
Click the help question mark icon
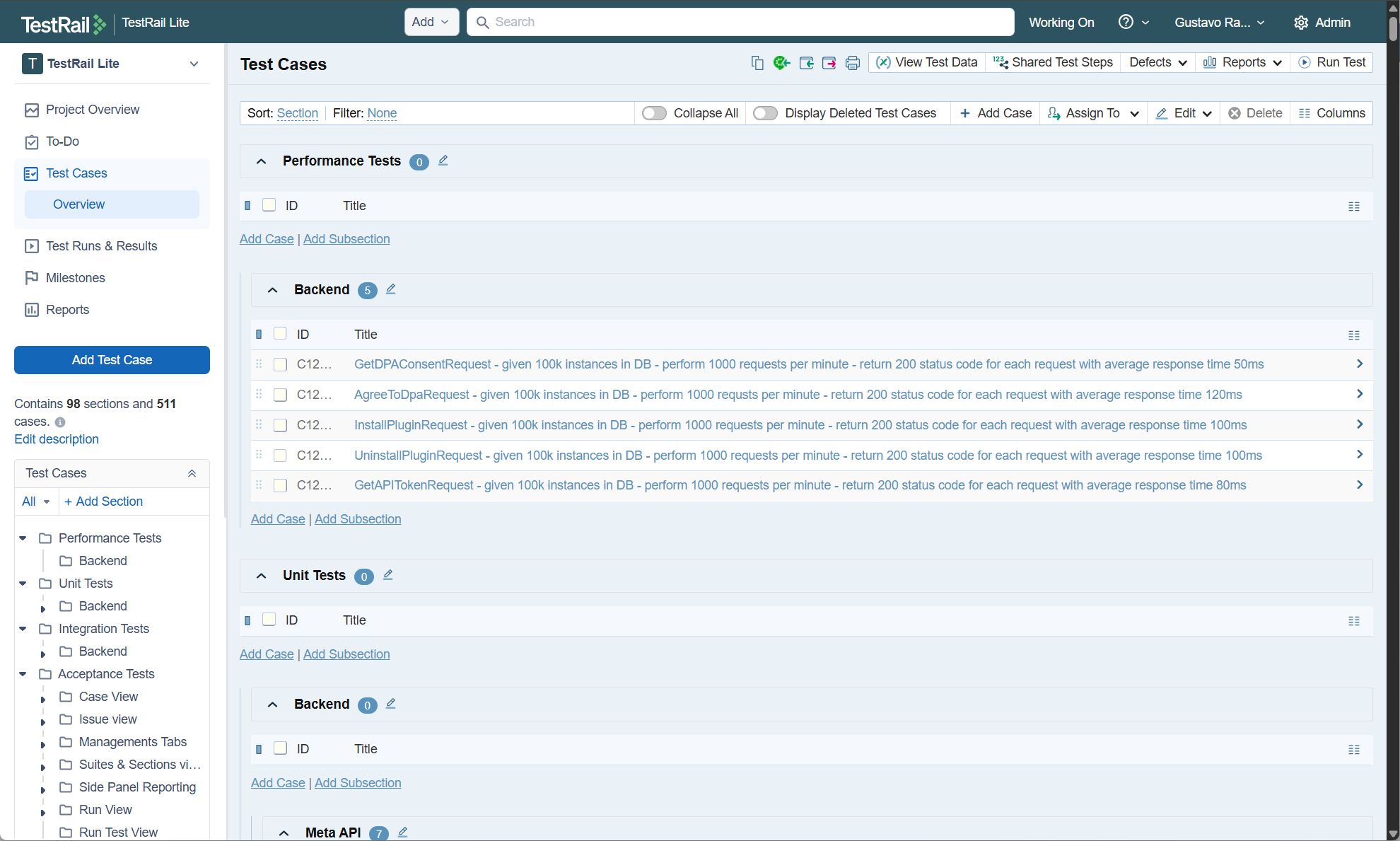click(x=1126, y=22)
